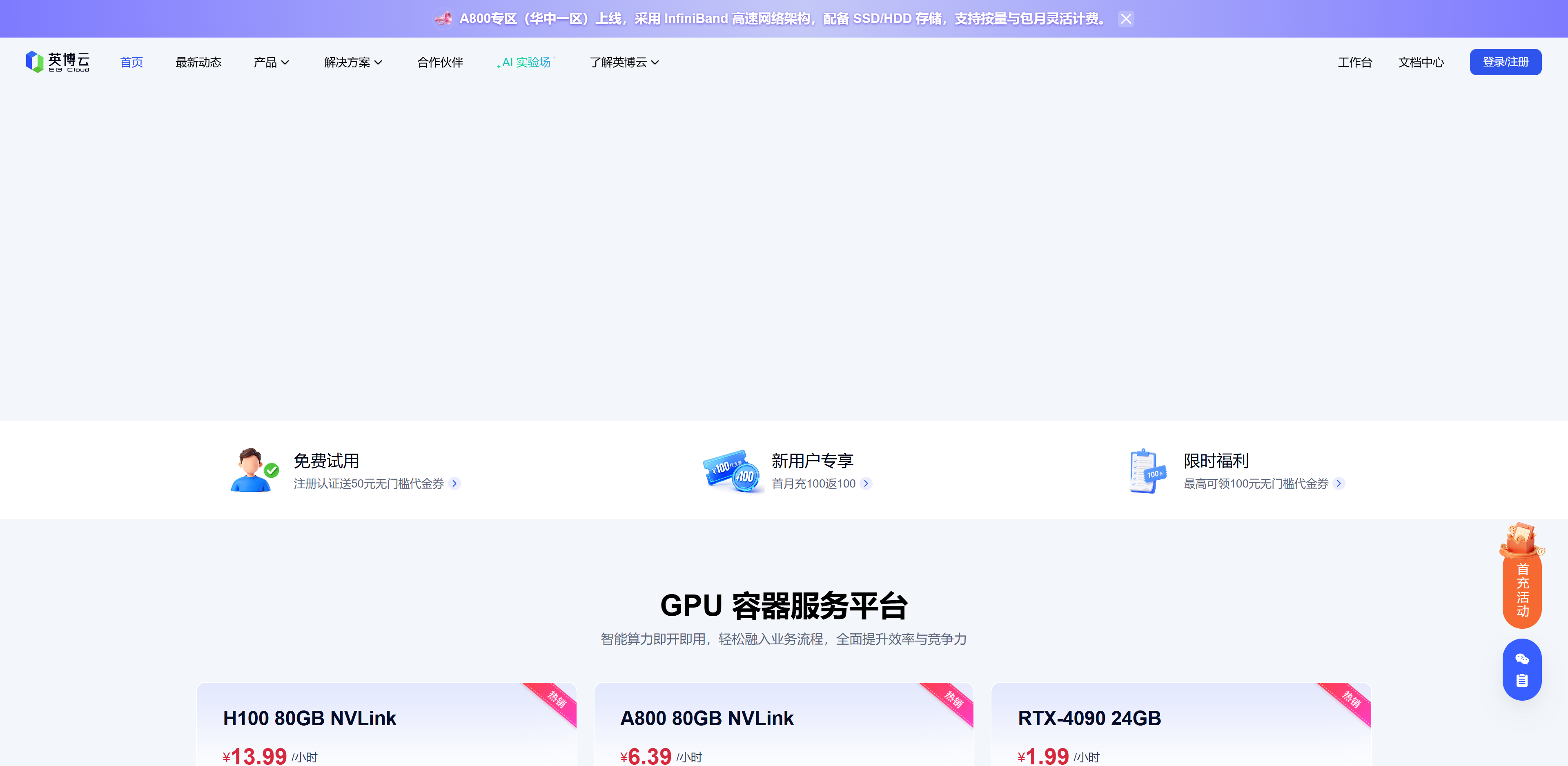Open the 文档中心 link
The image size is (1568, 766).
[1420, 62]
